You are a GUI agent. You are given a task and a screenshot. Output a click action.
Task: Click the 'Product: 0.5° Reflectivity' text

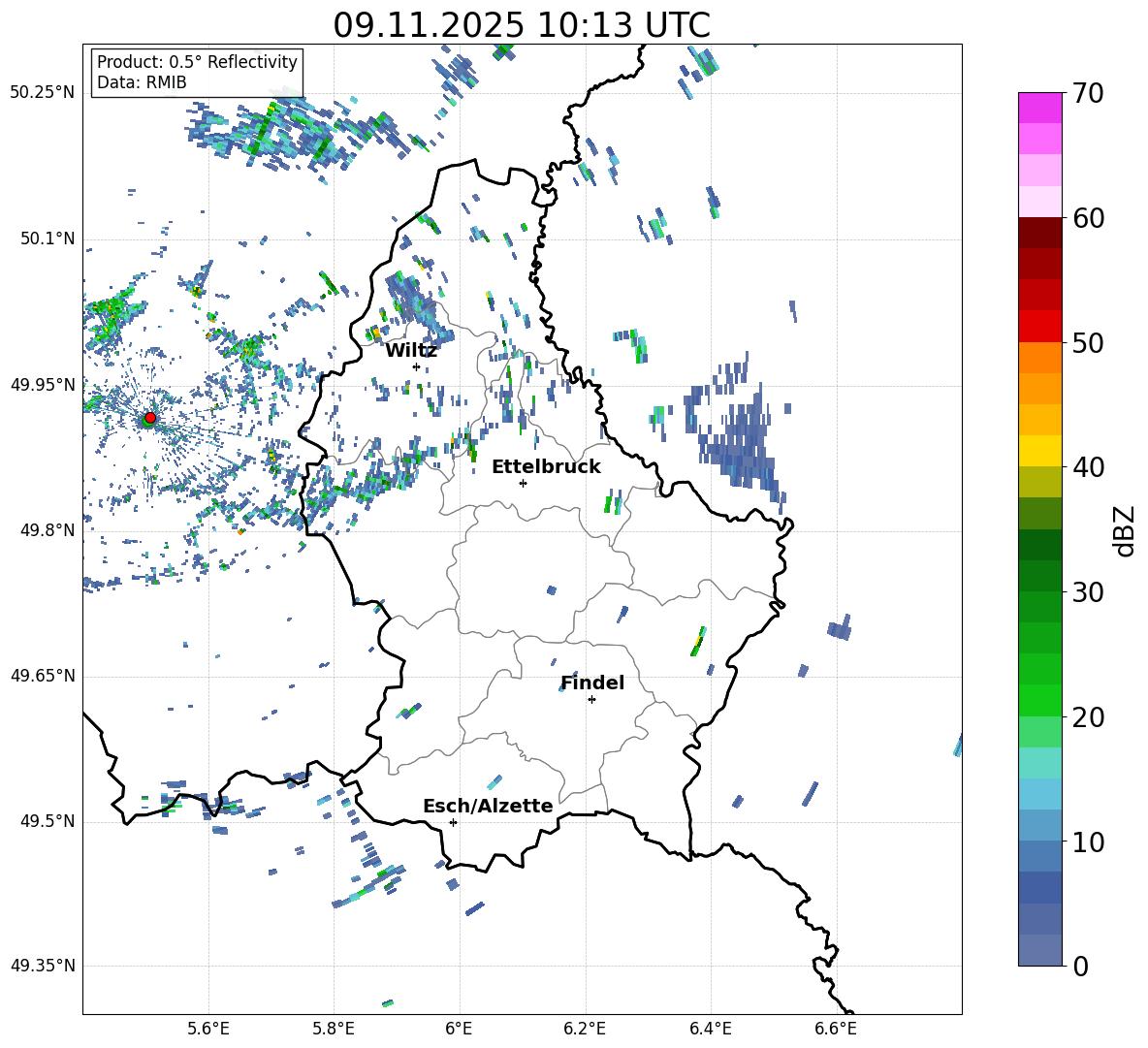[x=197, y=62]
